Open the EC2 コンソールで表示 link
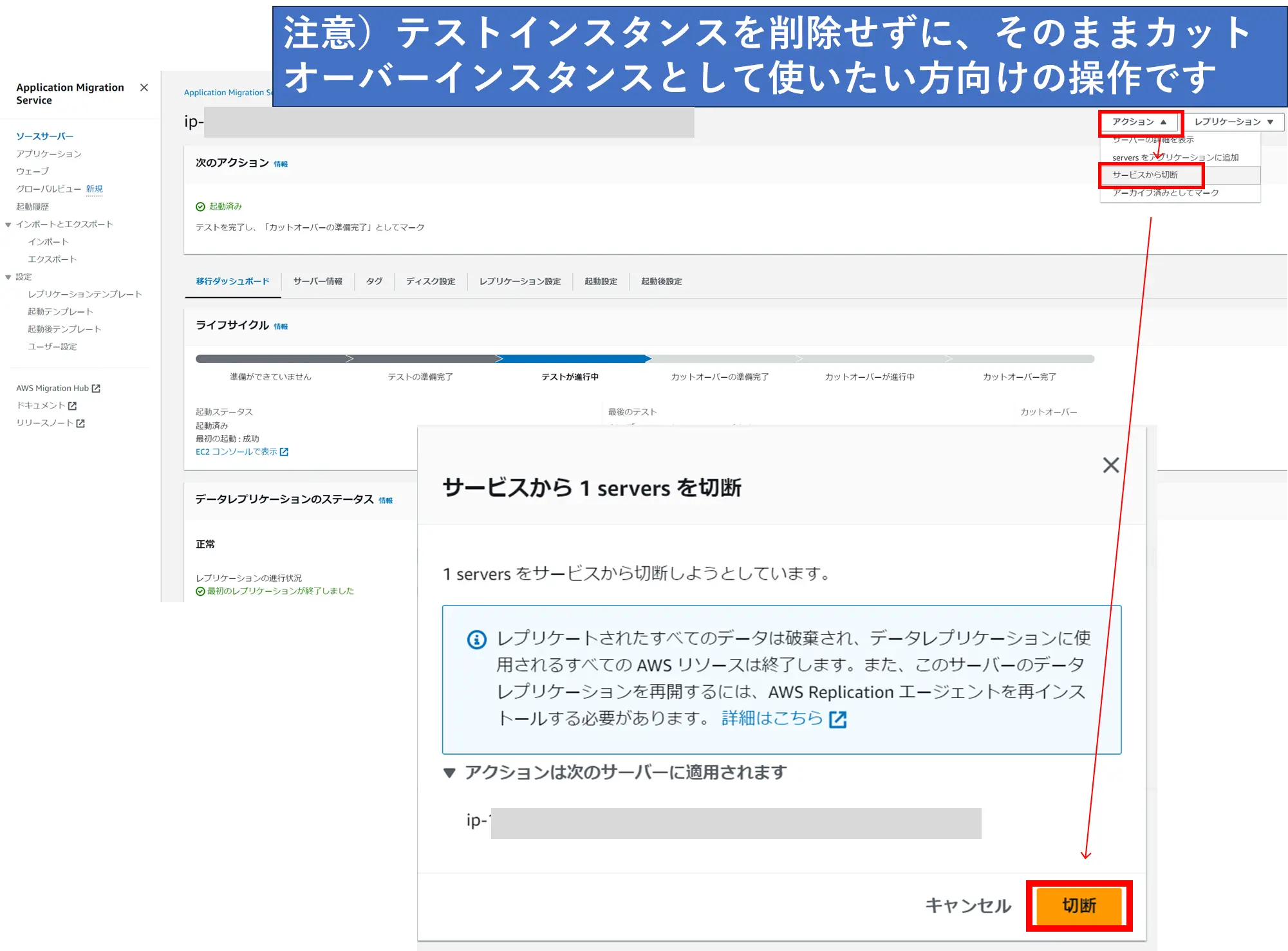 (242, 452)
